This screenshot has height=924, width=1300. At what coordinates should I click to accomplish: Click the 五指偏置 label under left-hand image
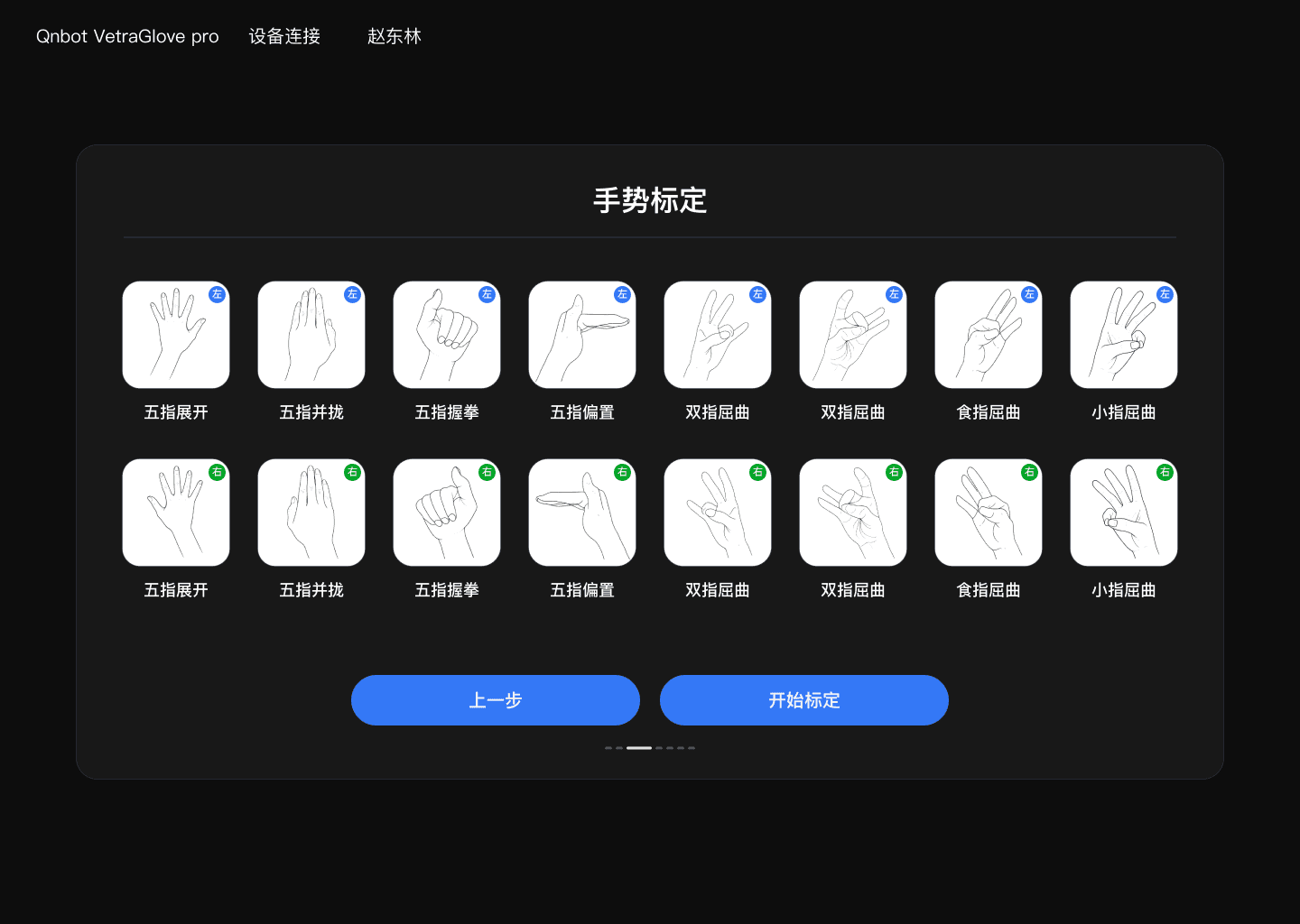[582, 412]
